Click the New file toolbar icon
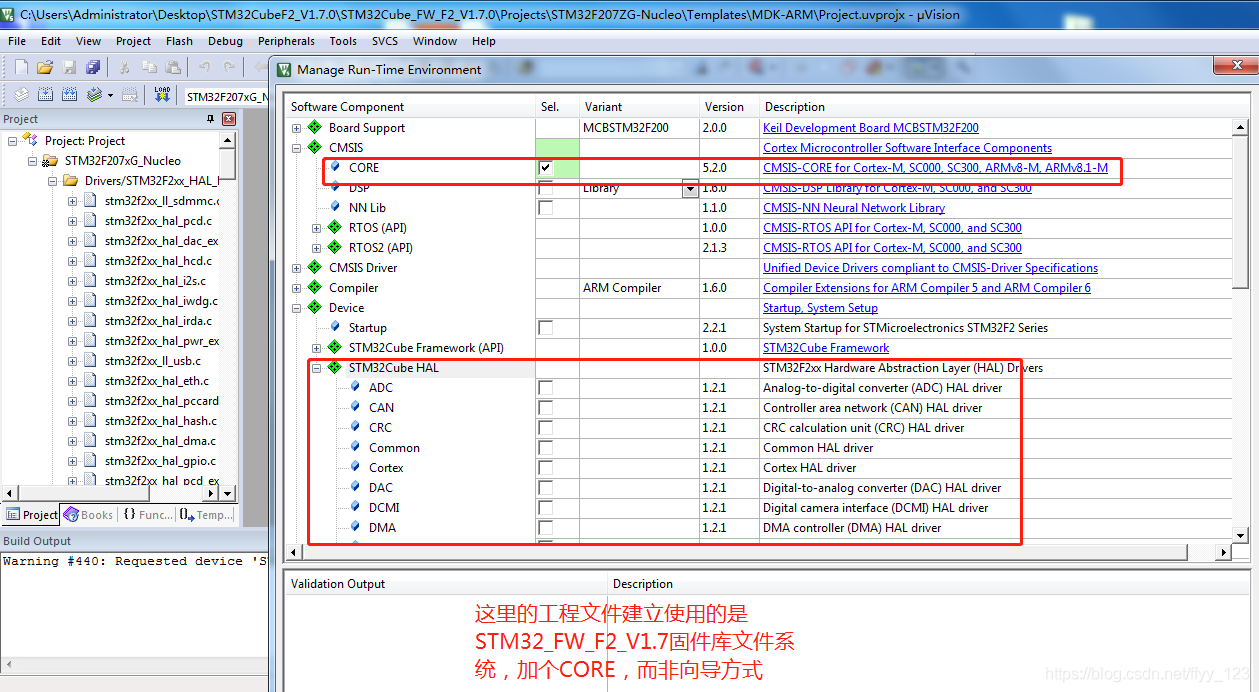Viewport: 1259px width, 692px height. pos(22,67)
